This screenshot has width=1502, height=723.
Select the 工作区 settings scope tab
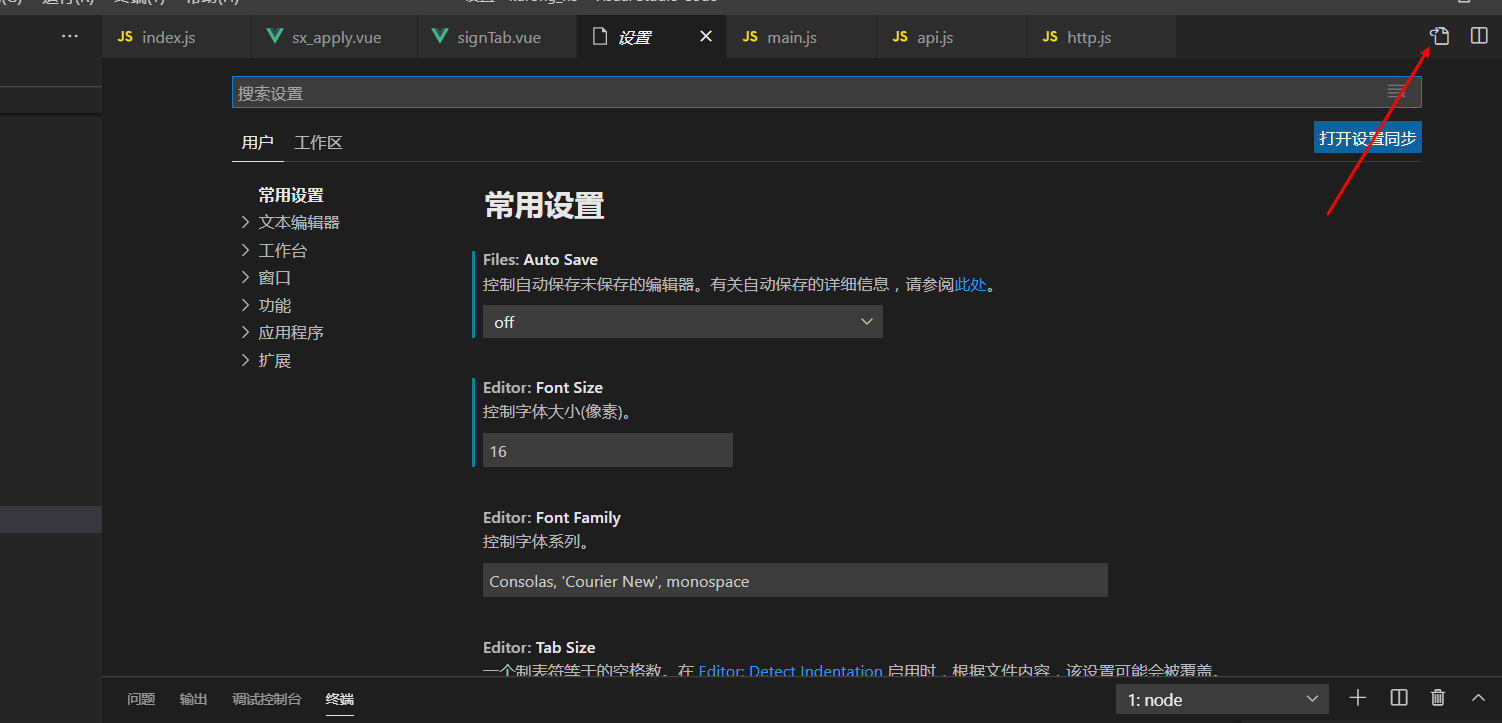pyautogui.click(x=318, y=143)
